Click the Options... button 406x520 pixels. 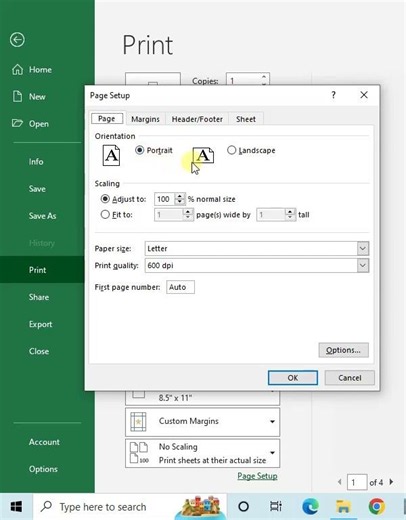[343, 350]
